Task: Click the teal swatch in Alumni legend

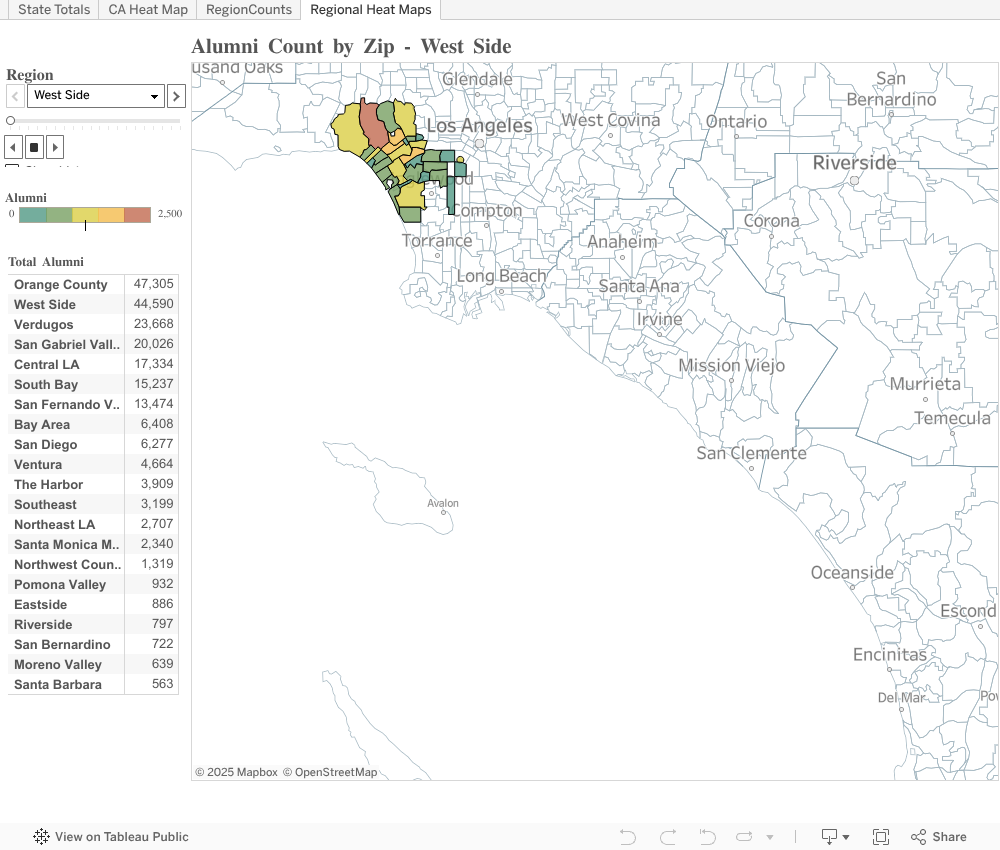Action: [33, 215]
